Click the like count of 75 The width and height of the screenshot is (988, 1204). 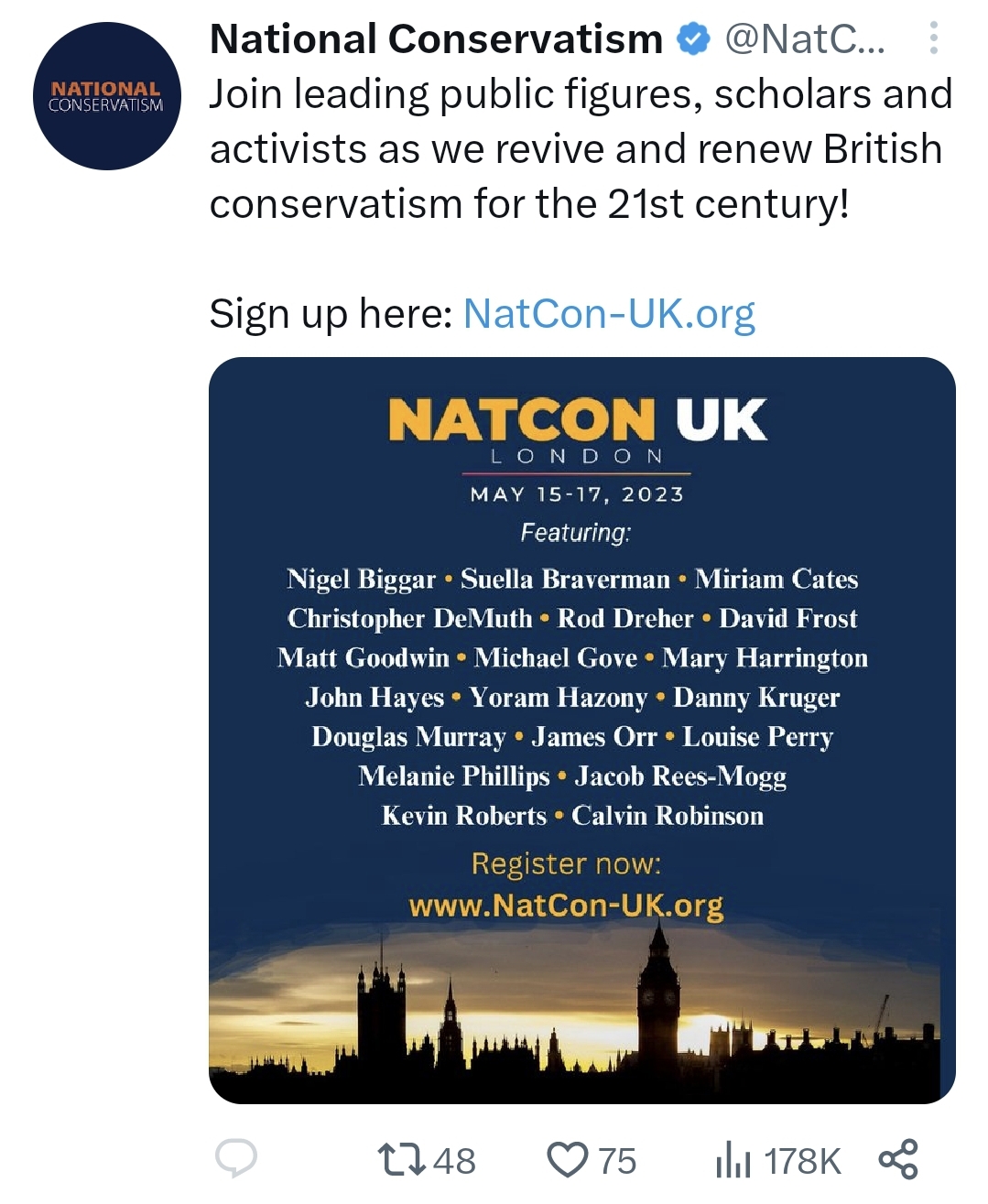617,1161
